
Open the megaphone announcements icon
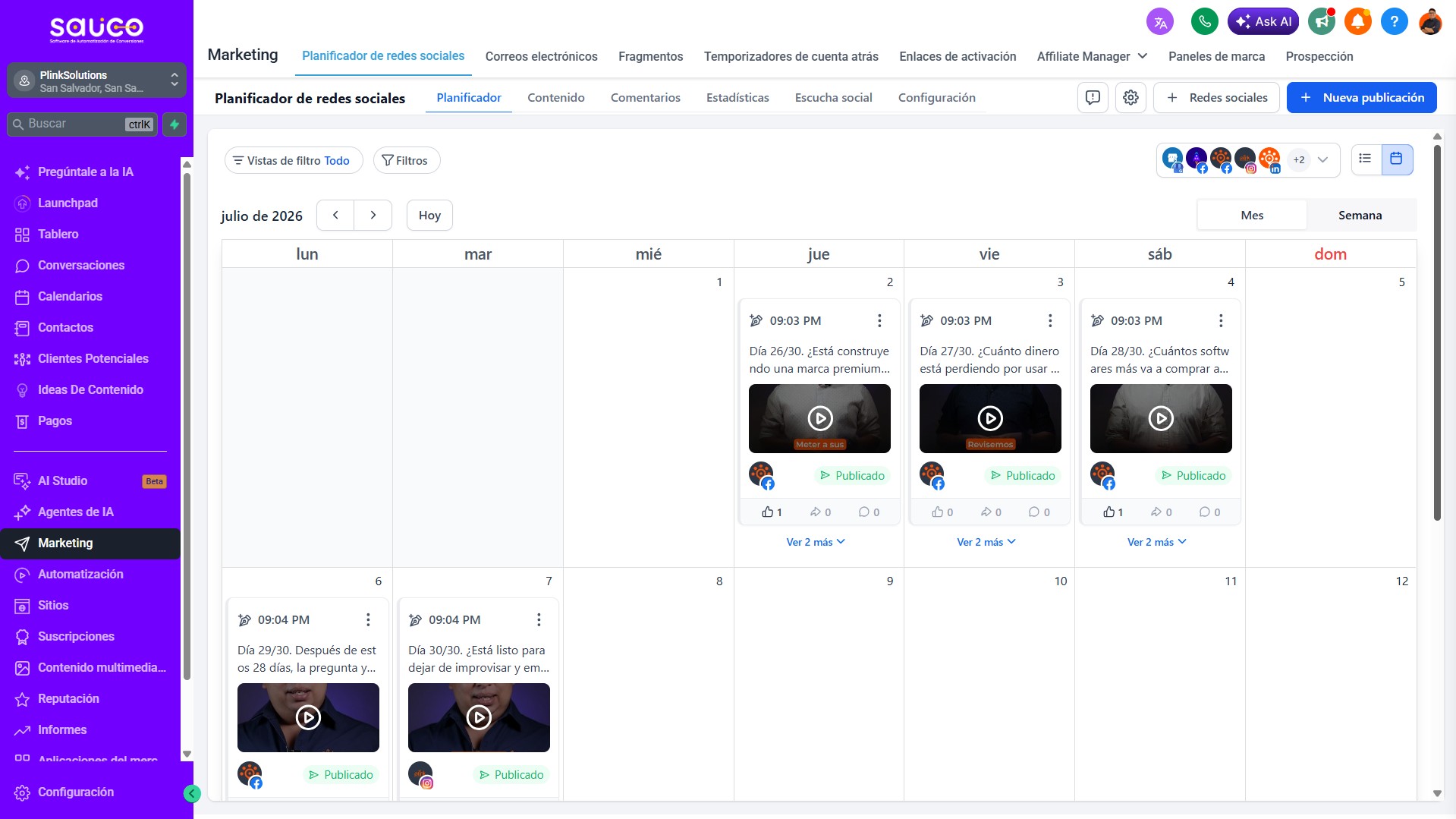[x=1322, y=21]
